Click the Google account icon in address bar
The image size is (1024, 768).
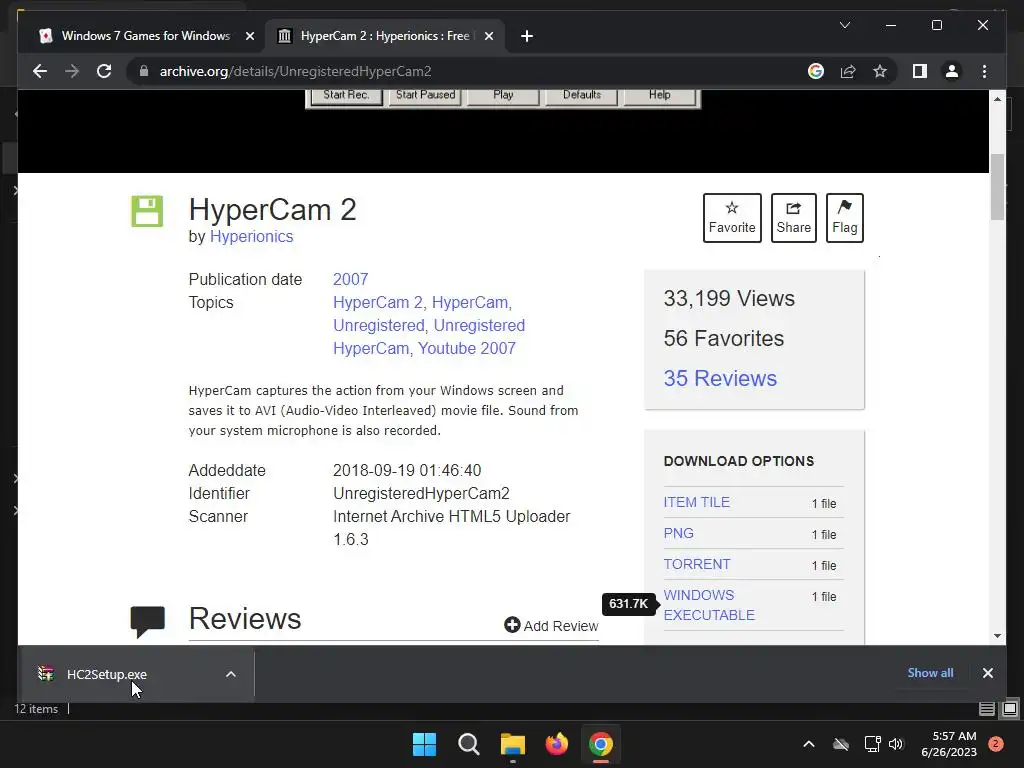click(x=816, y=71)
